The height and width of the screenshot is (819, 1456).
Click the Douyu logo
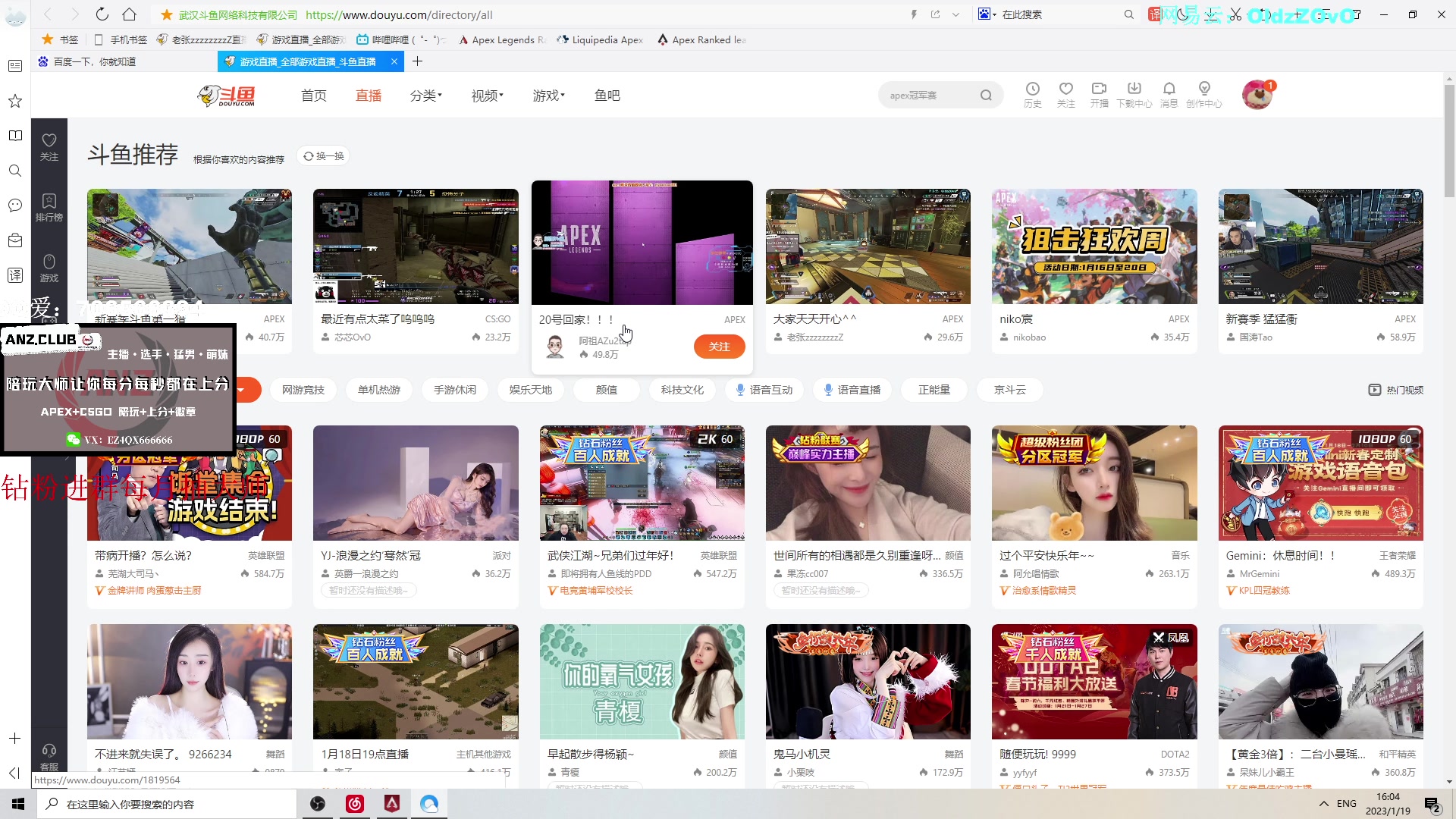pyautogui.click(x=226, y=96)
